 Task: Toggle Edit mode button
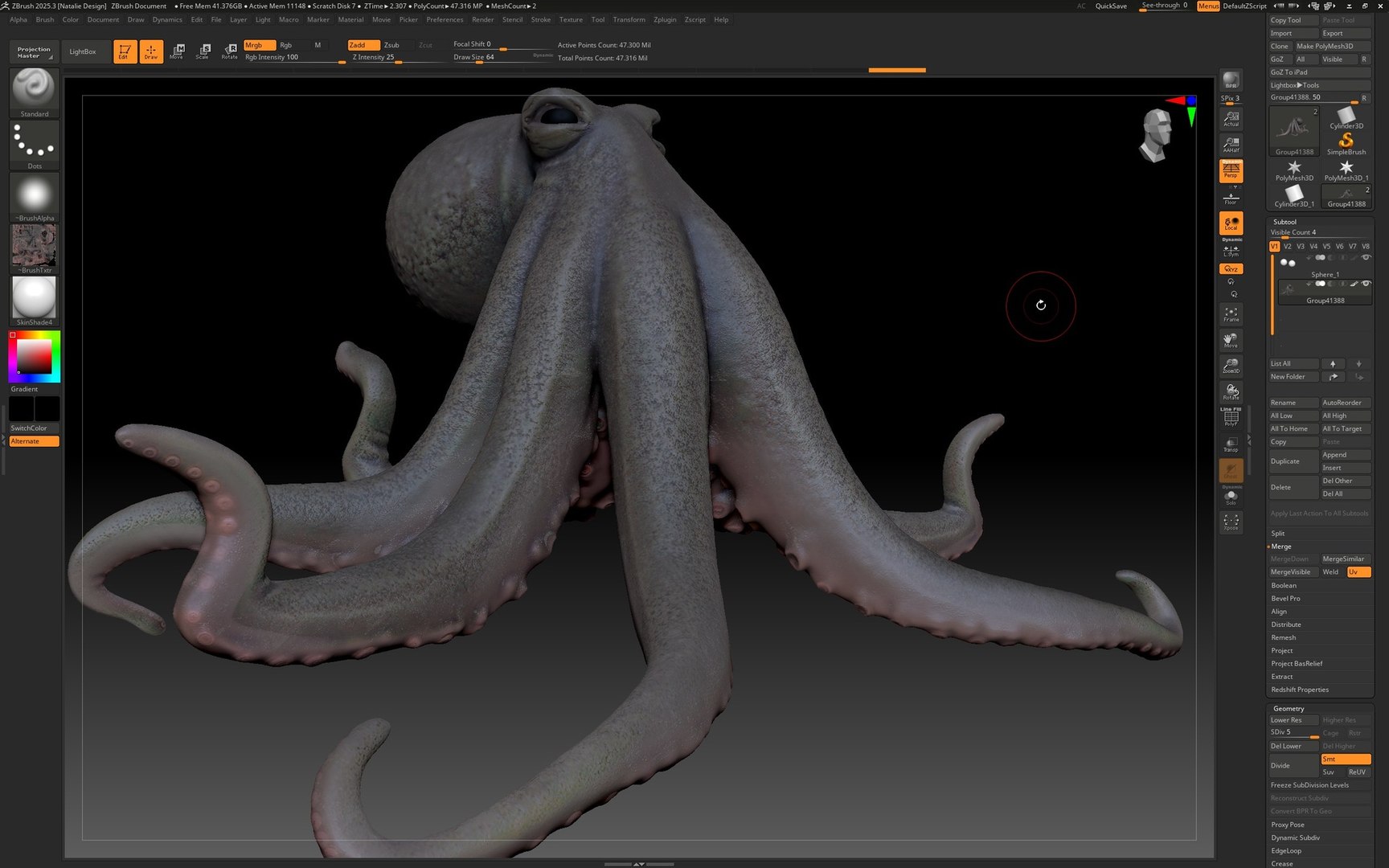point(125,51)
